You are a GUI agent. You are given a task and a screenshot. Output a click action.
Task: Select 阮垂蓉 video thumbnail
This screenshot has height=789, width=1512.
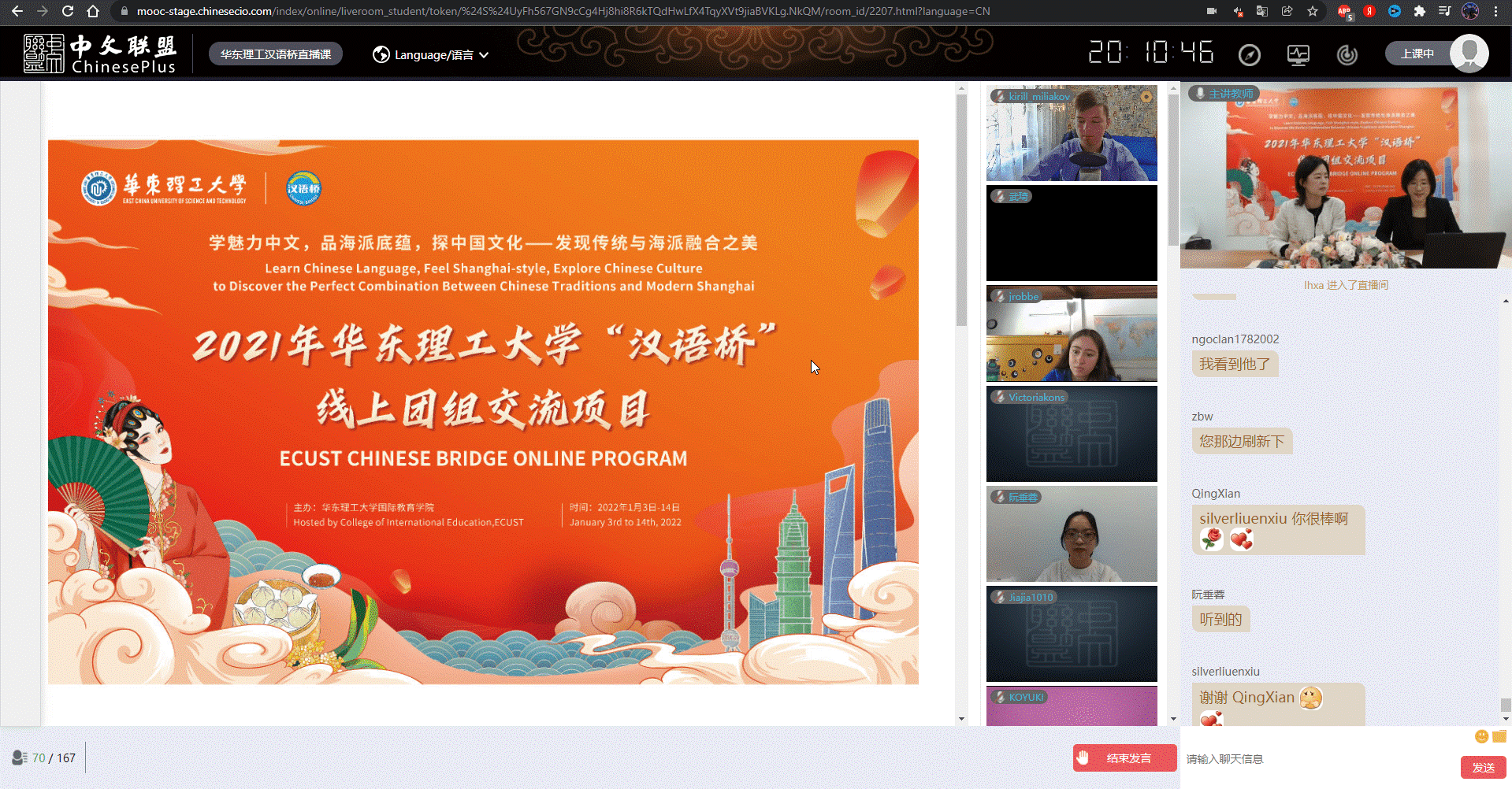pos(1072,534)
